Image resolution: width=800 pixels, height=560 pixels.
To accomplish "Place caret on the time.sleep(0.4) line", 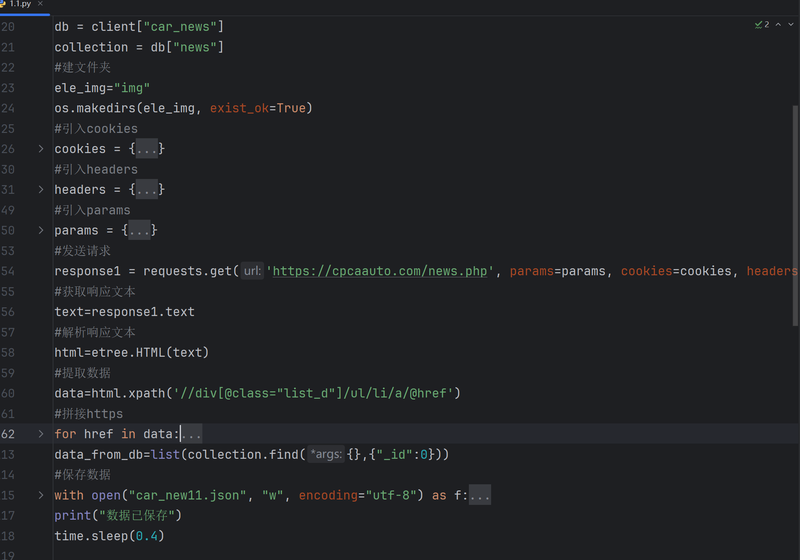I will [x=109, y=536].
